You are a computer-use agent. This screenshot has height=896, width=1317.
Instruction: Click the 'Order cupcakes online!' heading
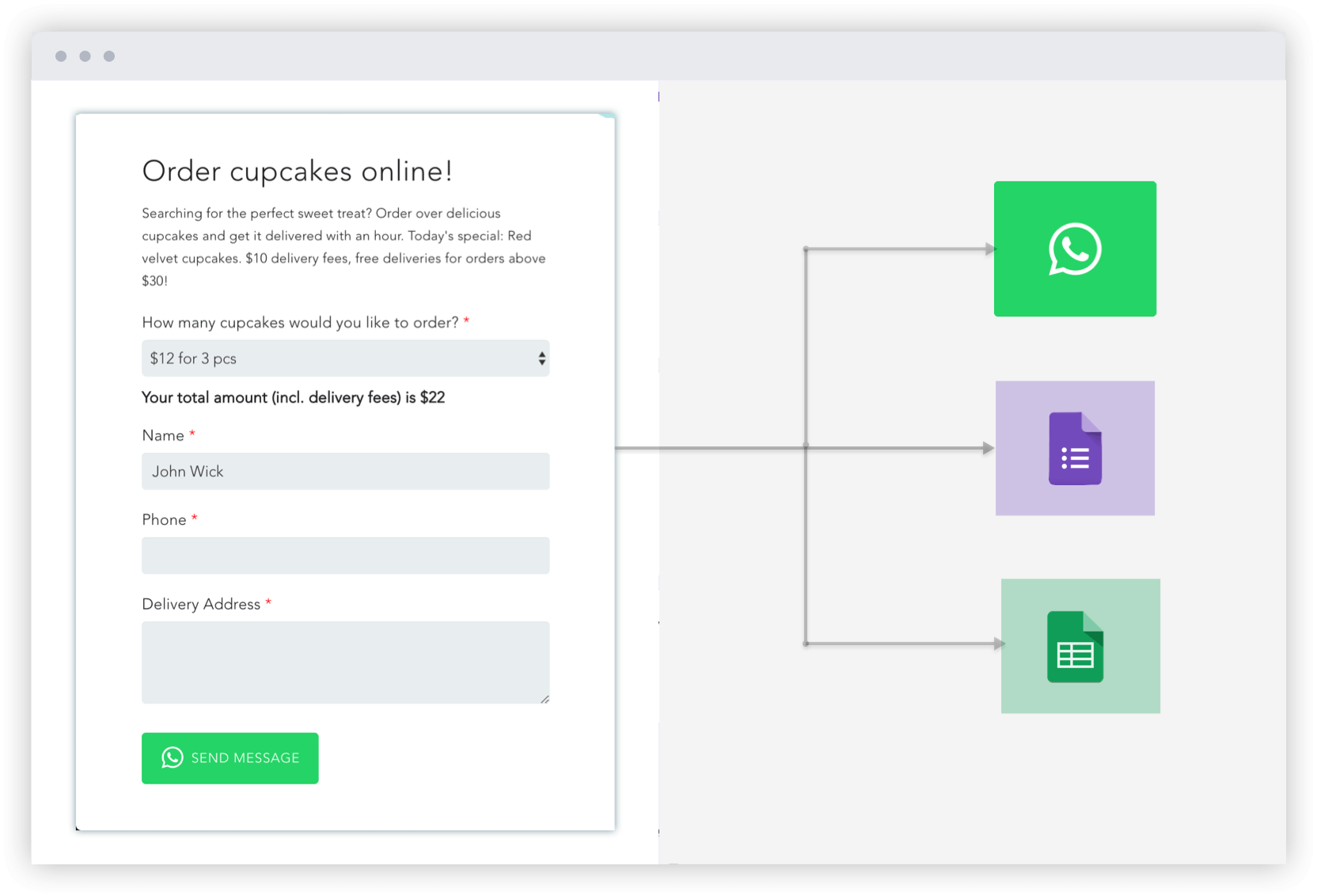(x=297, y=171)
